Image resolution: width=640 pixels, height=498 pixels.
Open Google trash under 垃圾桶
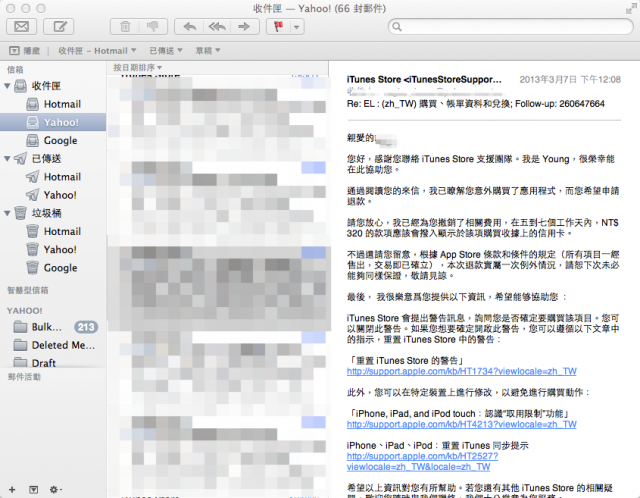click(53, 268)
